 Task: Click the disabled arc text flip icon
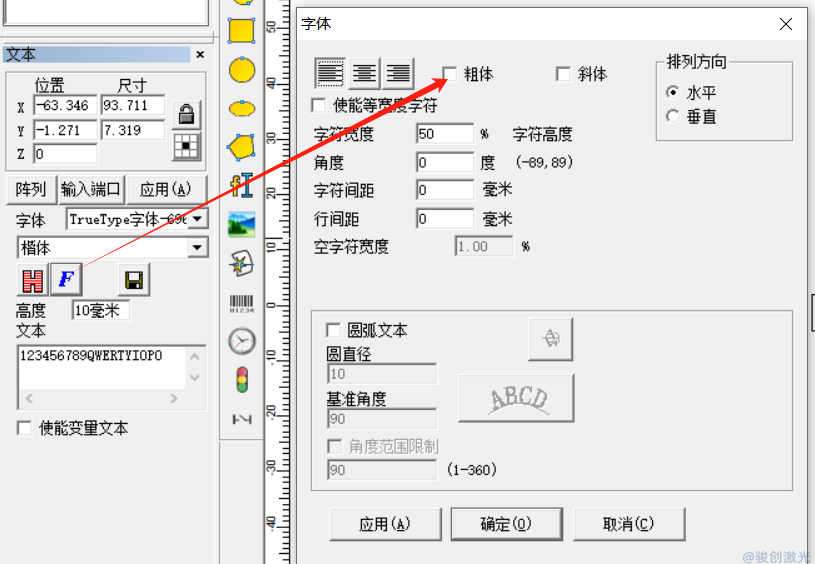point(551,339)
